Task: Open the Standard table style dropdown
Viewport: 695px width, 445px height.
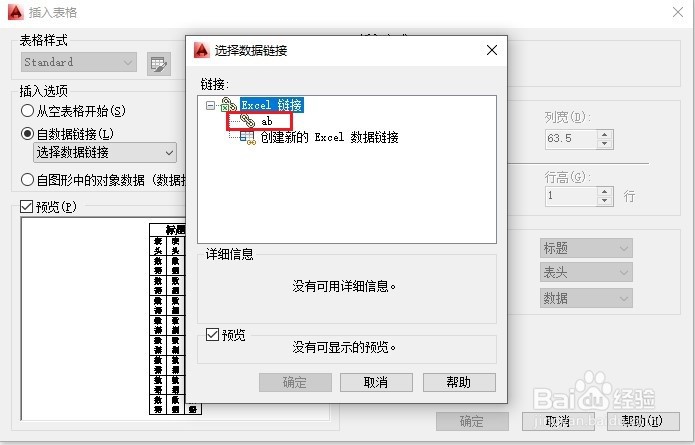Action: pyautogui.click(x=78, y=62)
